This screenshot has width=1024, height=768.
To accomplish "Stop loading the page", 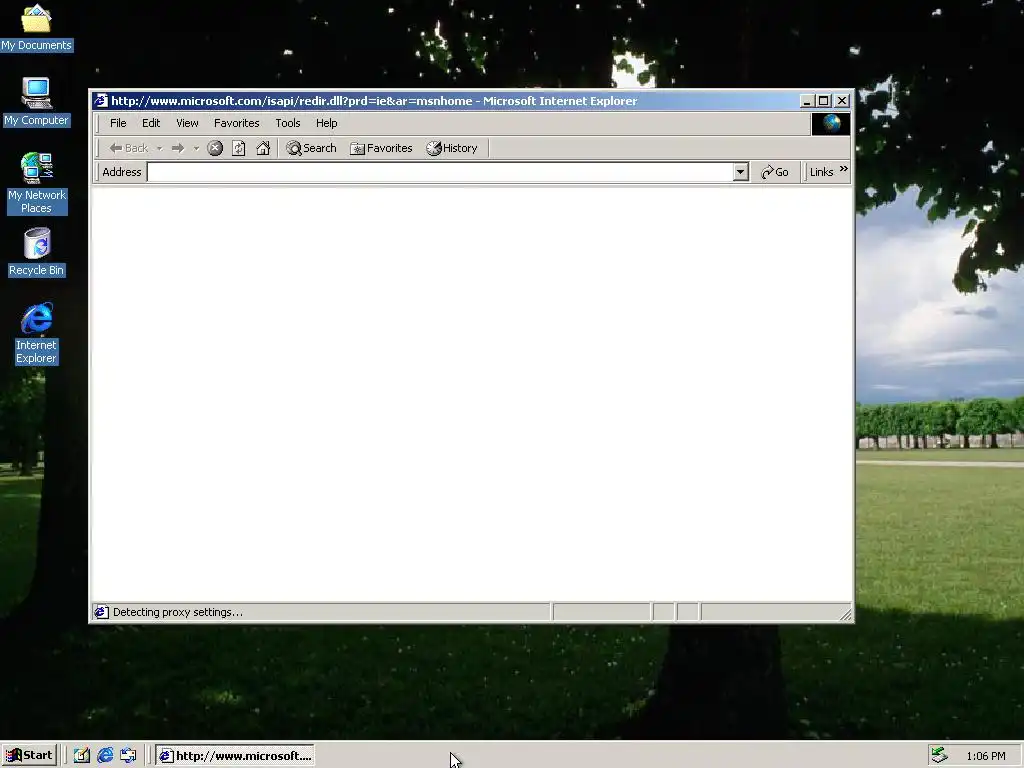I will [215, 148].
